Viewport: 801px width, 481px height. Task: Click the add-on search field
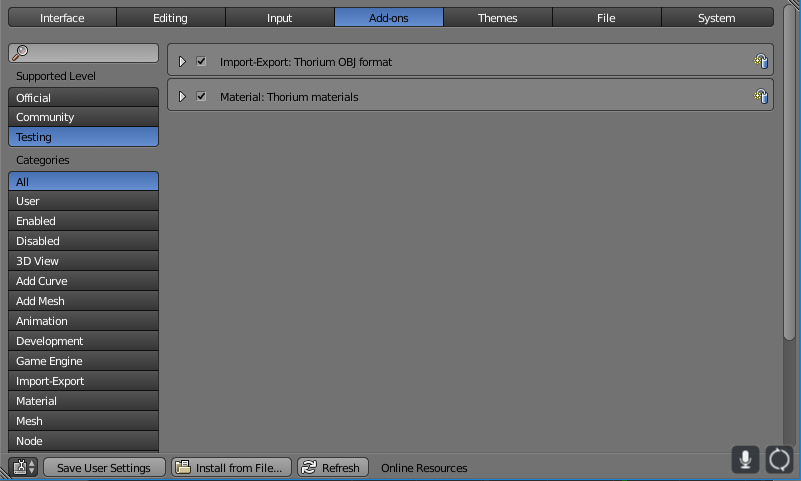pyautogui.click(x=83, y=53)
